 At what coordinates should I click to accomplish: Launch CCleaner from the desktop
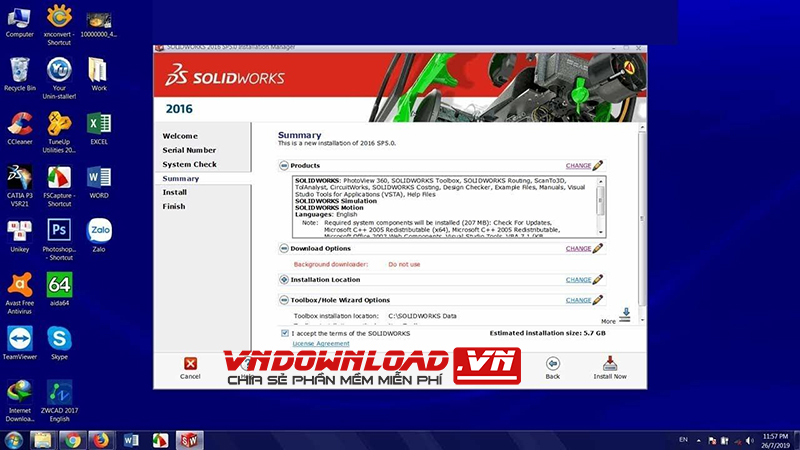(20, 129)
